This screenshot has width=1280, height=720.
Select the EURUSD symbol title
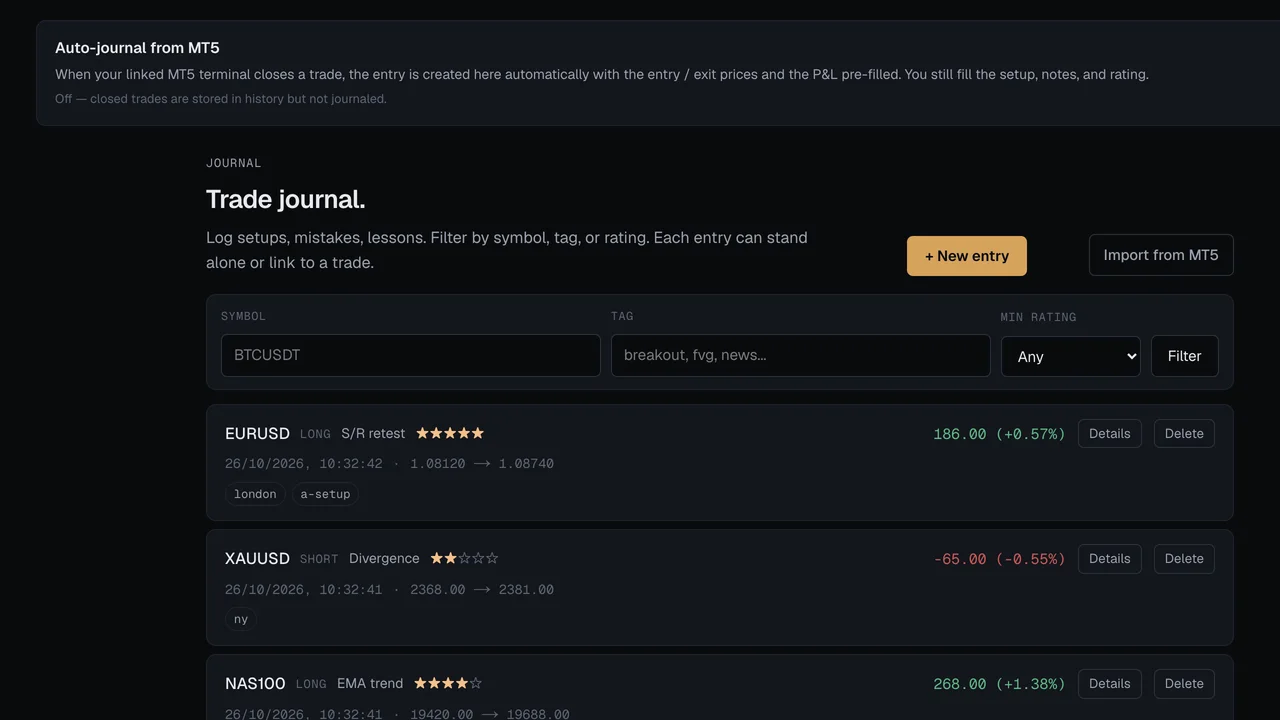pos(257,433)
